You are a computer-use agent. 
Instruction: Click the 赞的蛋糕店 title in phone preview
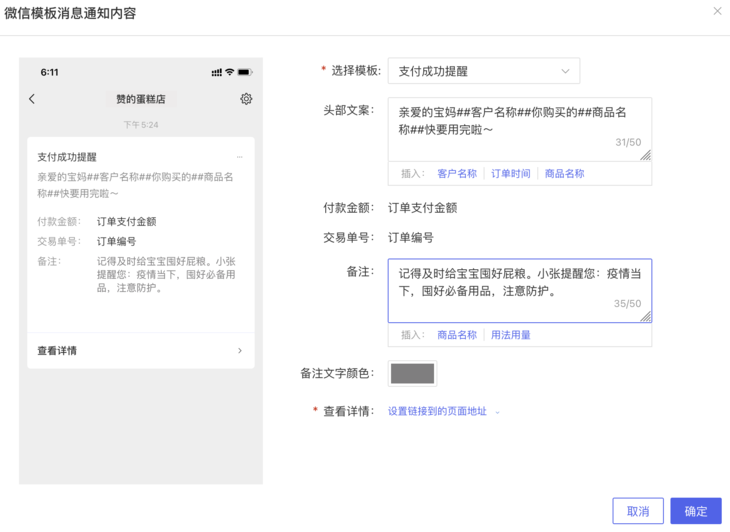(141, 99)
